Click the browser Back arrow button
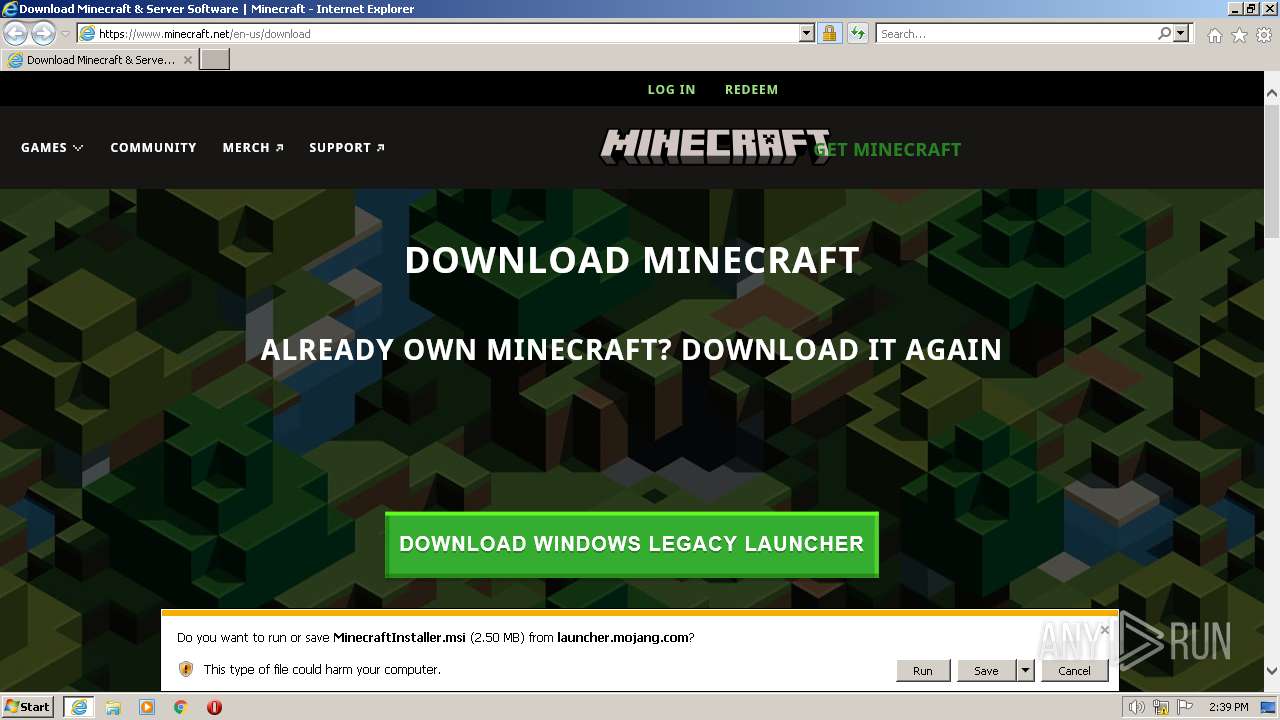The width and height of the screenshot is (1280, 720). click(15, 33)
